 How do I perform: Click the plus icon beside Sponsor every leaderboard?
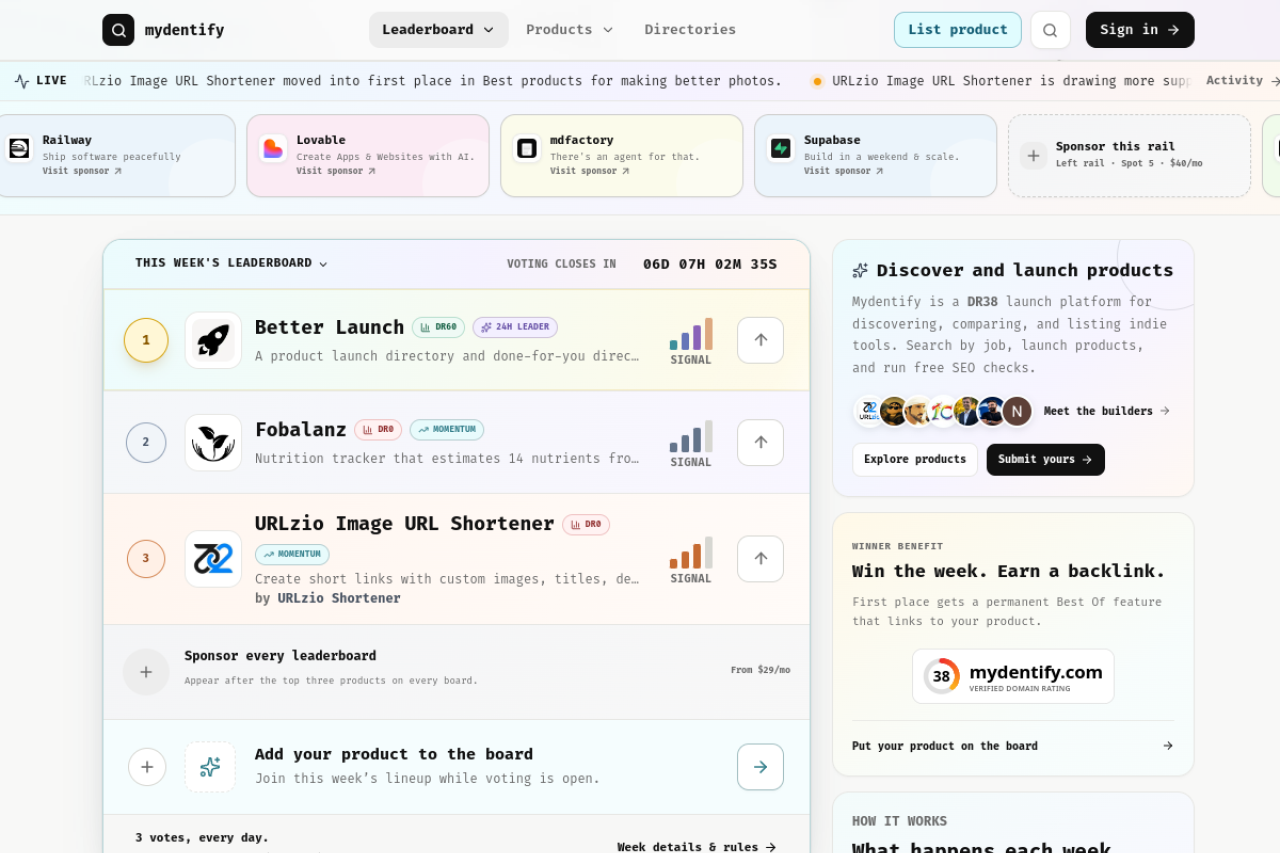[x=146, y=672]
